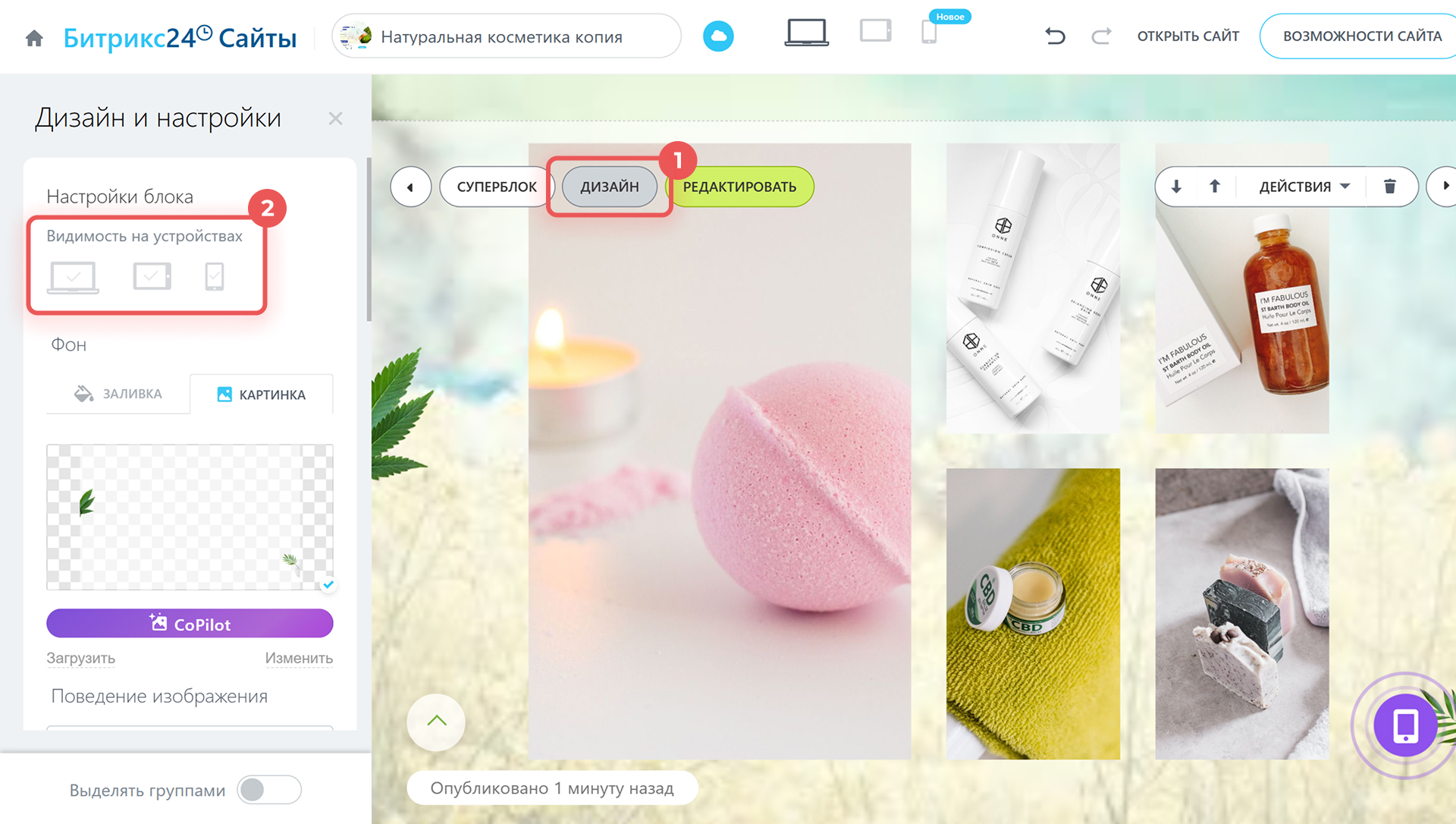Toggle smartphone visibility for the block
The image size is (1456, 824).
pyautogui.click(x=215, y=277)
